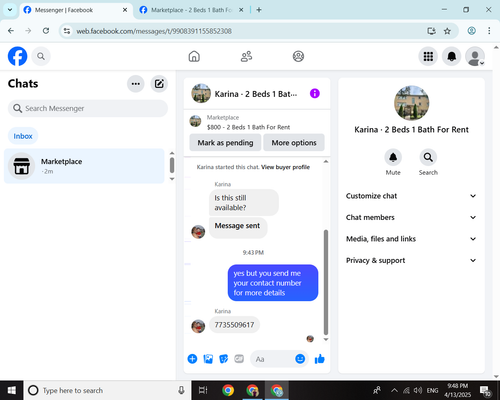Open more actions plus icon in composer
Screen dimensions: 500x400
click(x=192, y=359)
